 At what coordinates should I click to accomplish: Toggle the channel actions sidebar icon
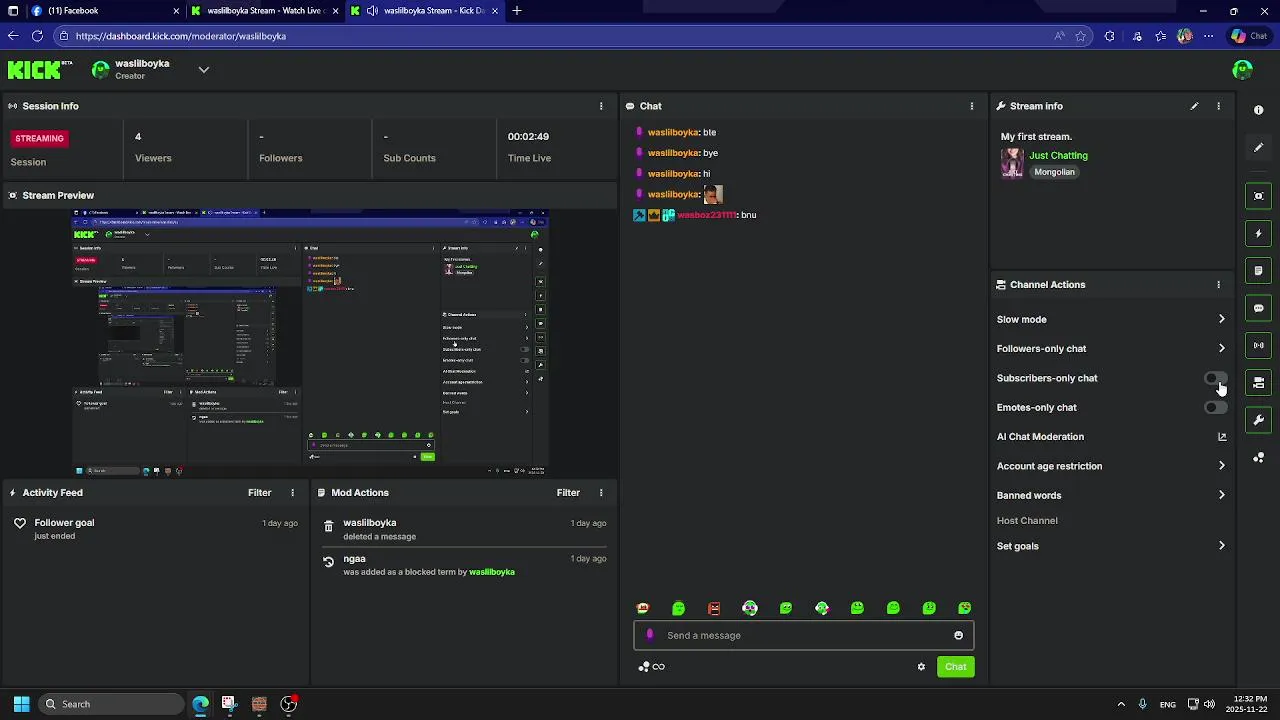coord(1259,383)
